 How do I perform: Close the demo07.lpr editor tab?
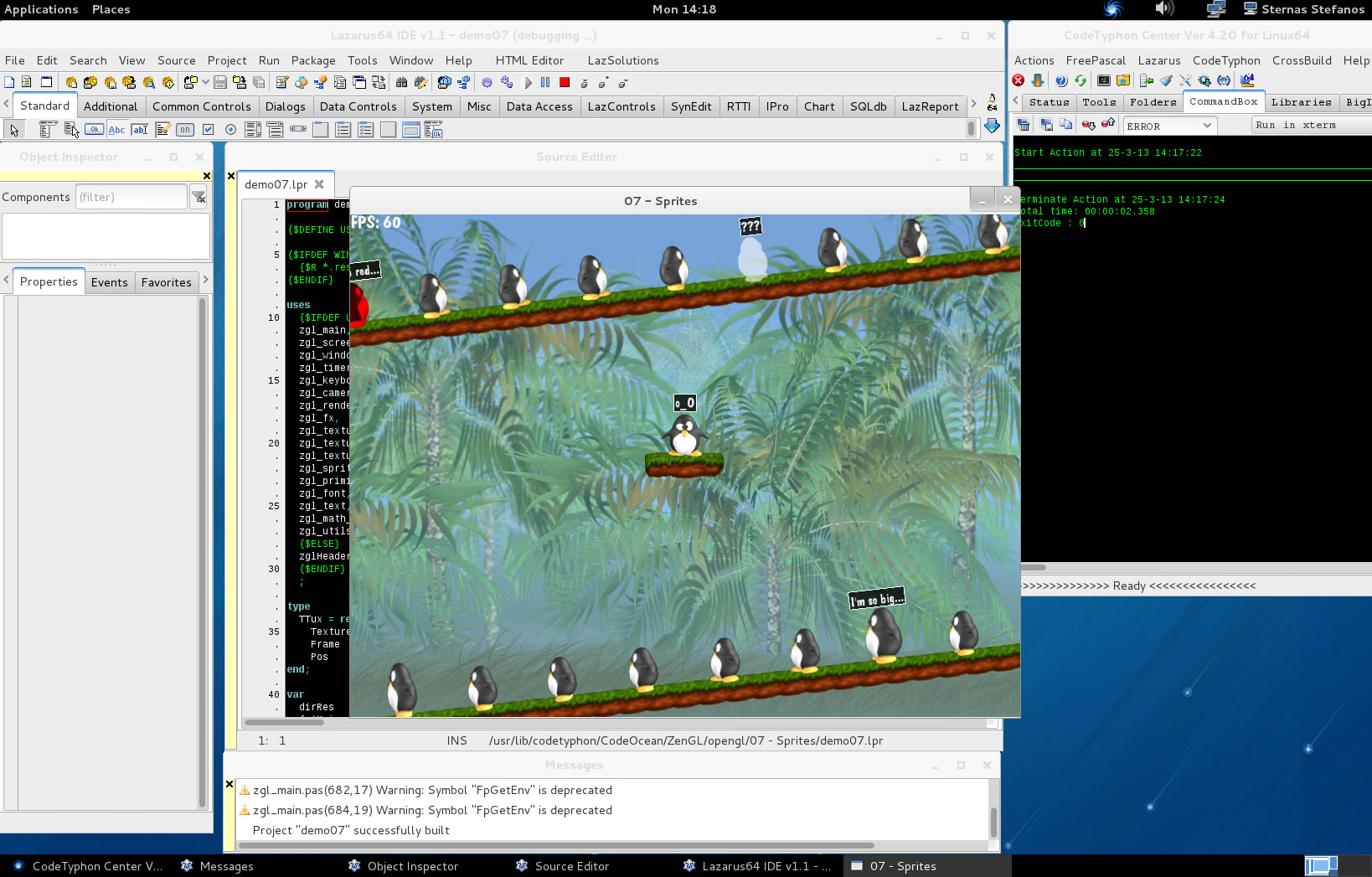click(319, 184)
